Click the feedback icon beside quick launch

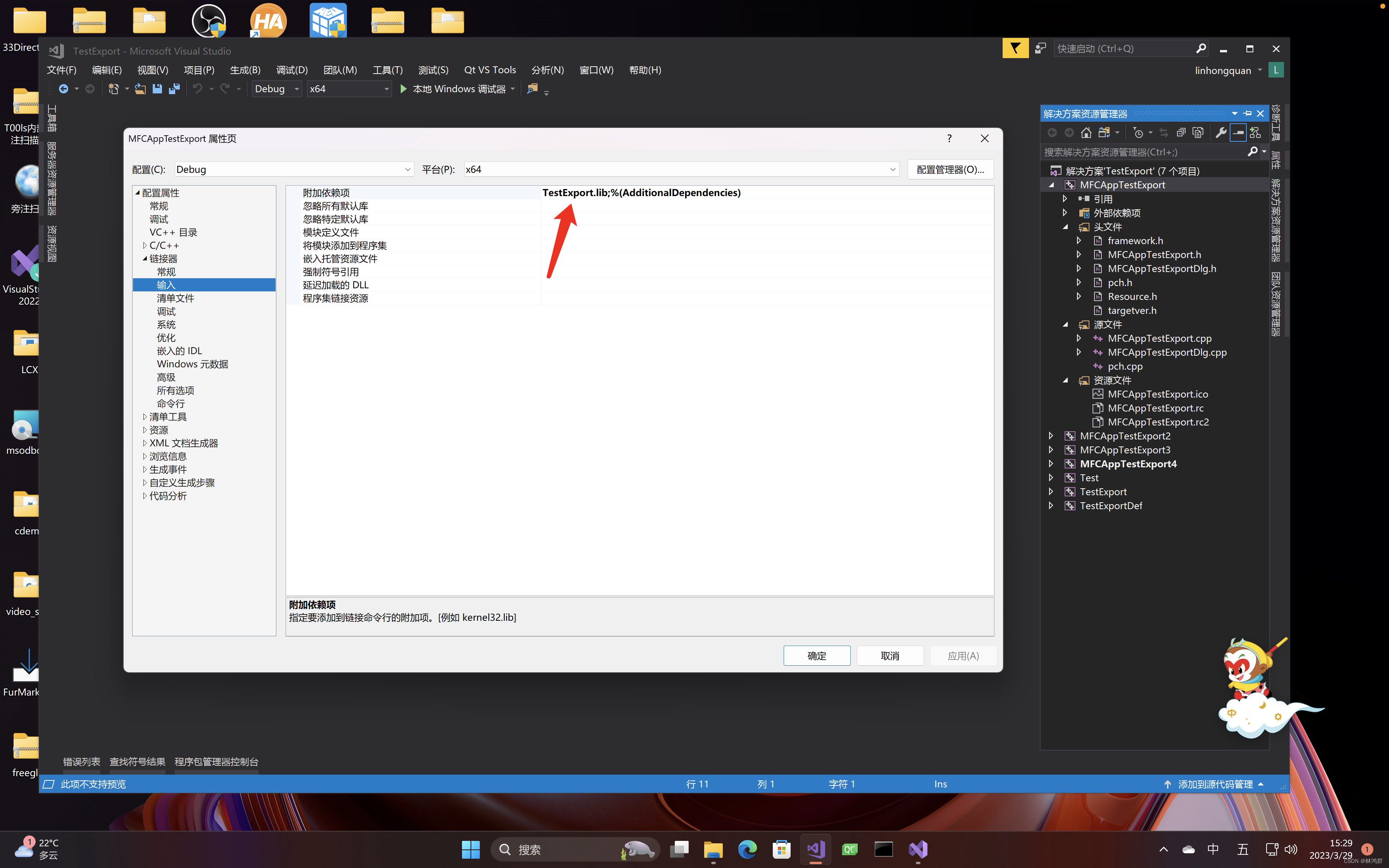pos(1040,49)
